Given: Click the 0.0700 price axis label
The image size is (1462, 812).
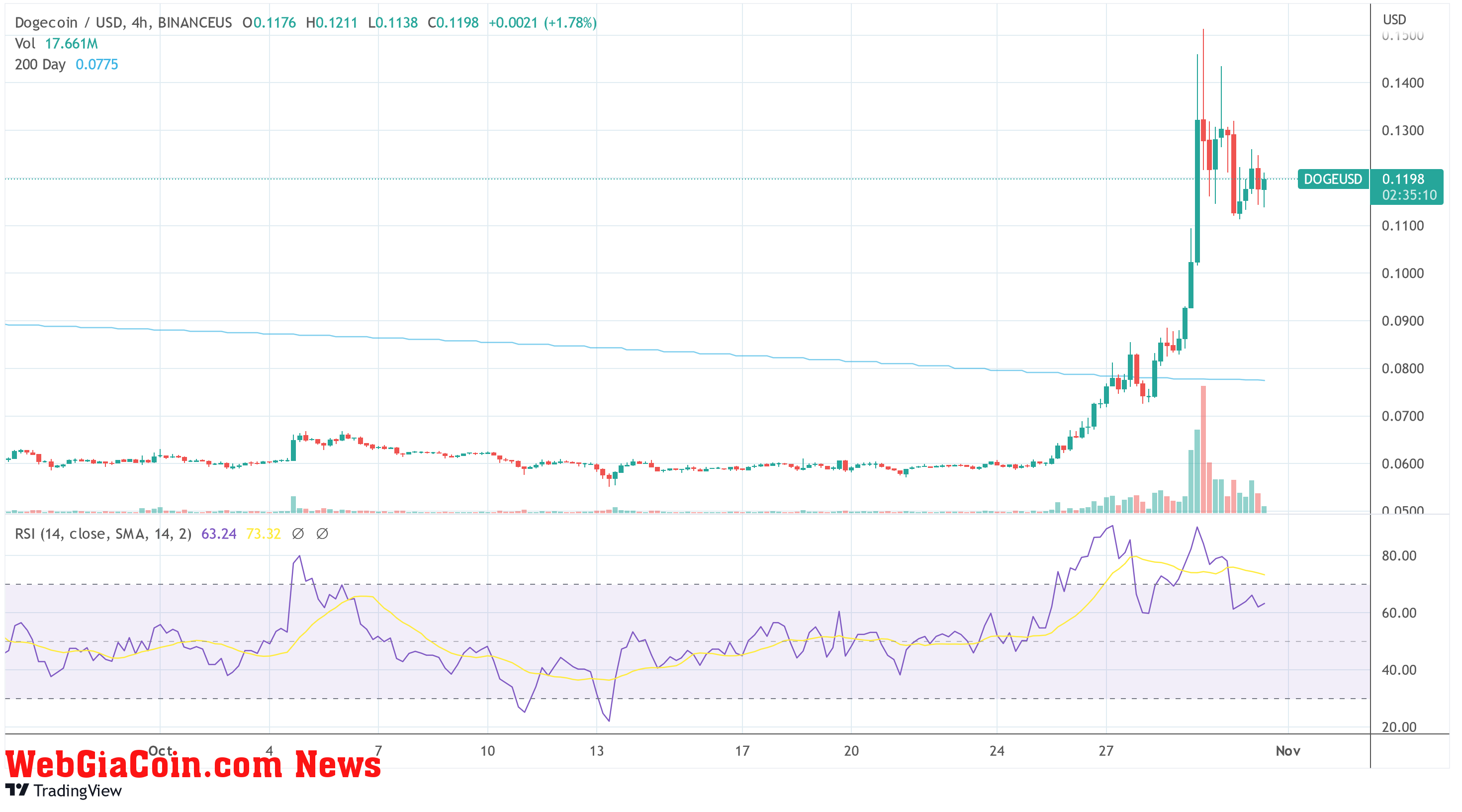Looking at the screenshot, I should pos(1402,417).
